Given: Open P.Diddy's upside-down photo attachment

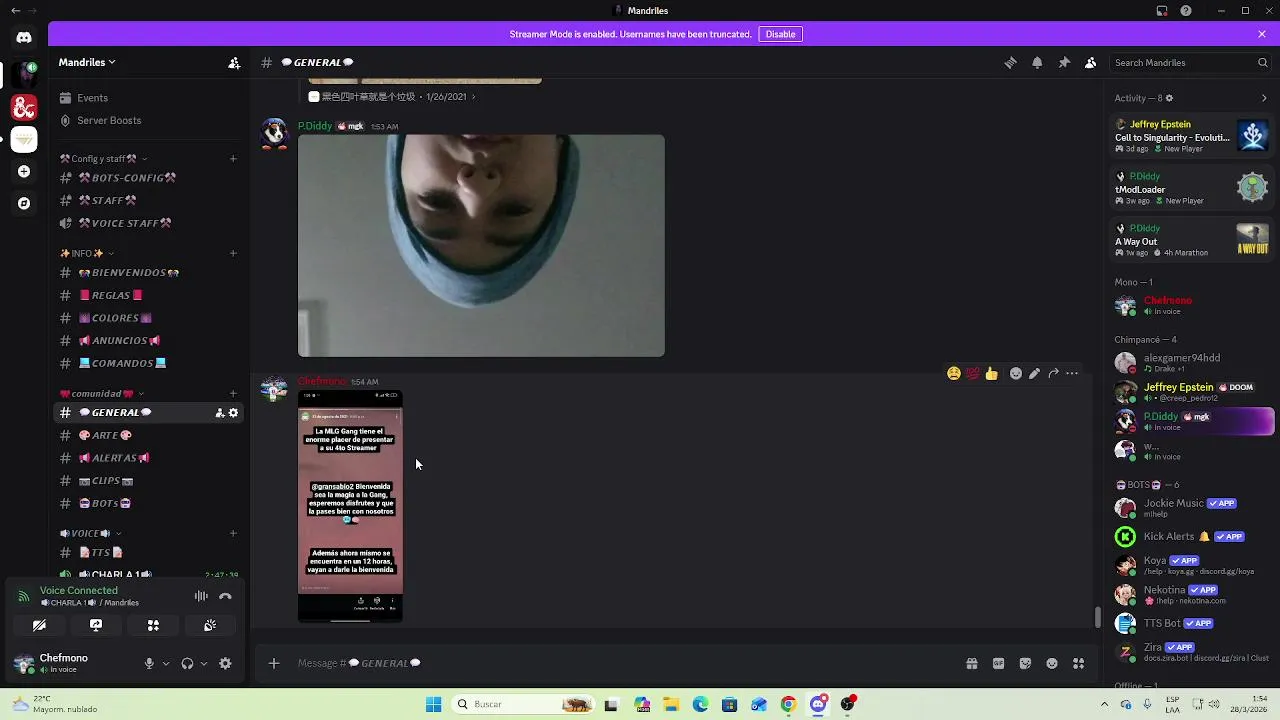Looking at the screenshot, I should 481,246.
